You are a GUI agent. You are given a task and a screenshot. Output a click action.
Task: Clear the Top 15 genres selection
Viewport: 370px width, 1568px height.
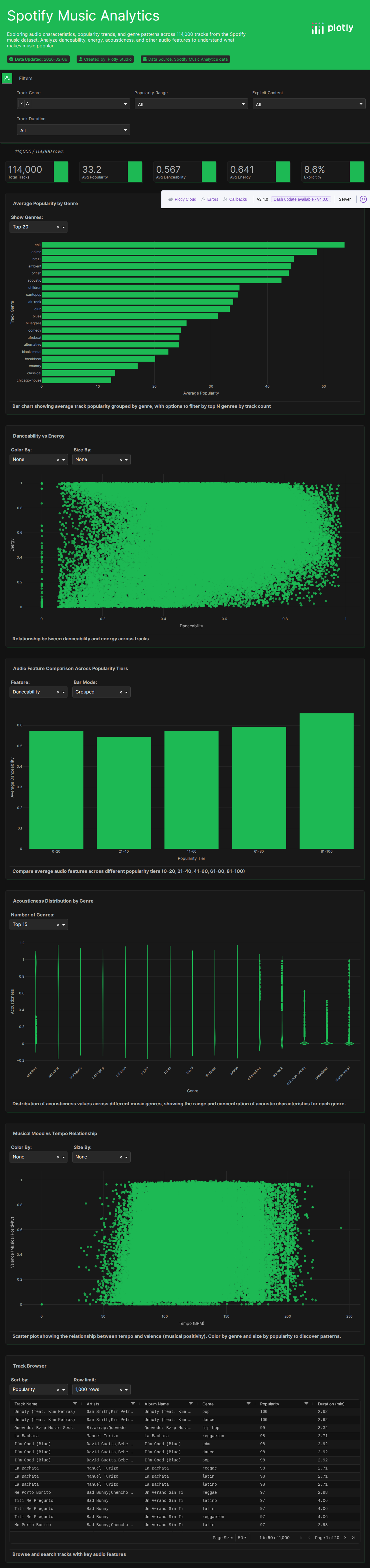58,925
